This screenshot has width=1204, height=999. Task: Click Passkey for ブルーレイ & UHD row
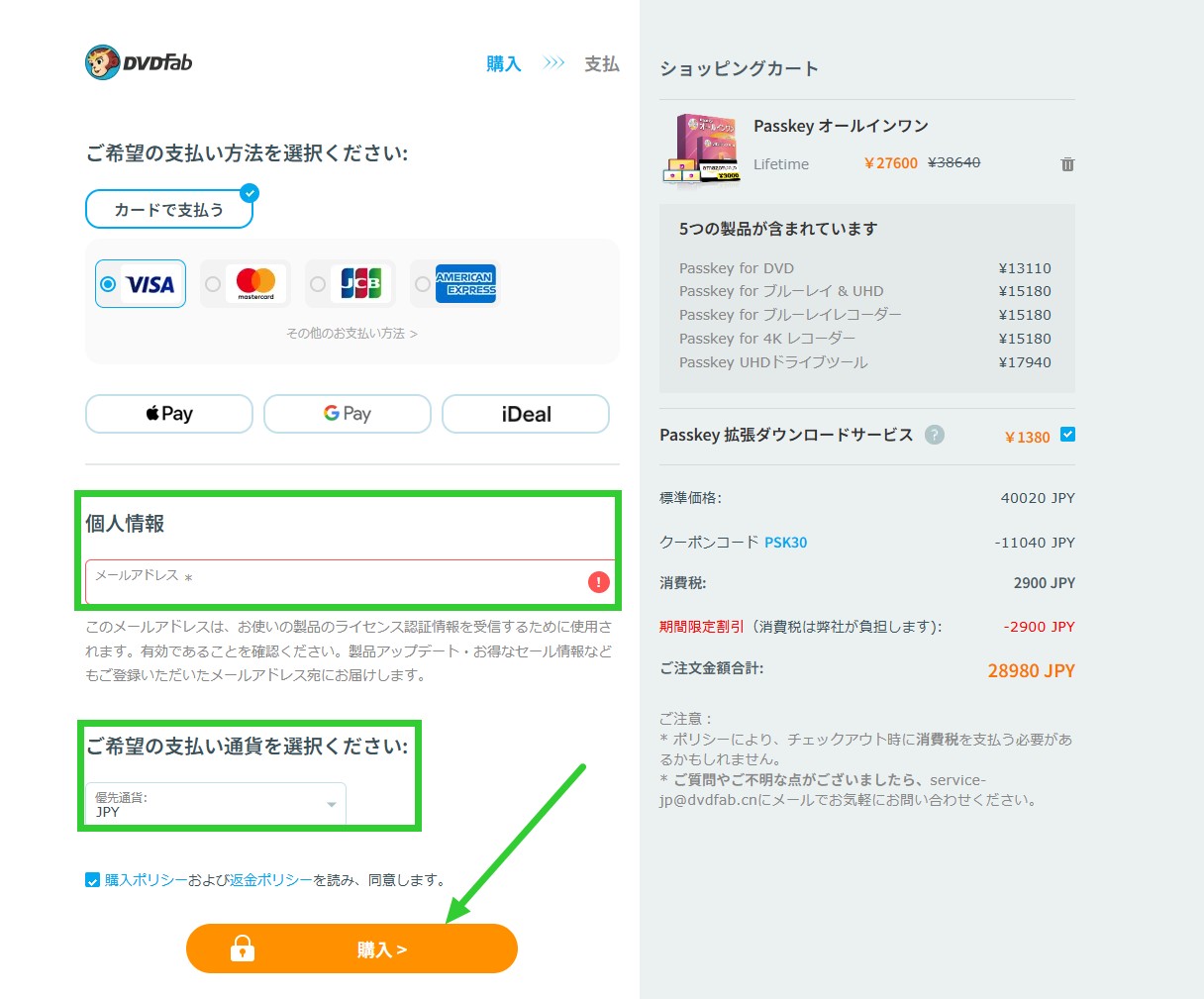coord(865,291)
